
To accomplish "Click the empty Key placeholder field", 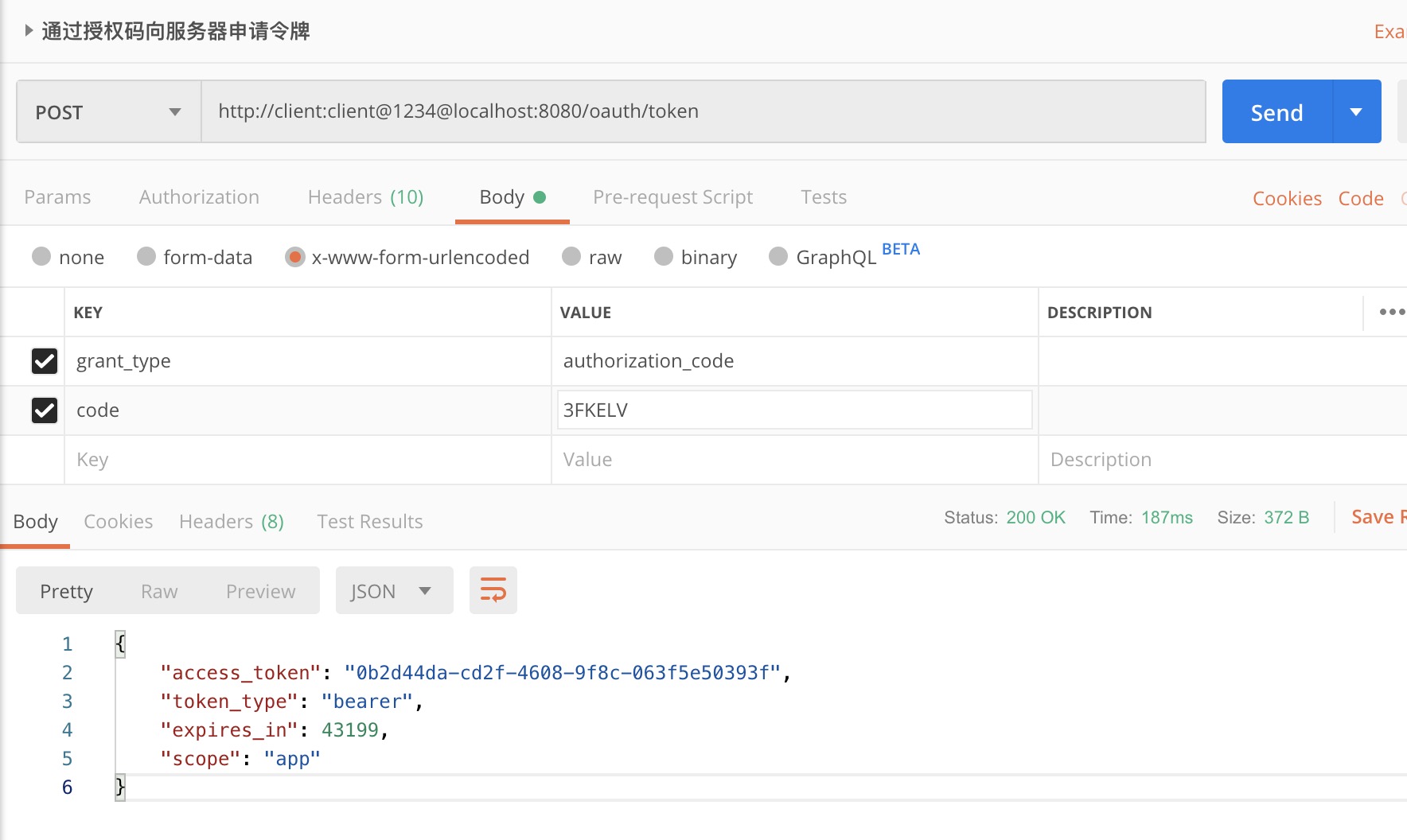I will [x=308, y=460].
